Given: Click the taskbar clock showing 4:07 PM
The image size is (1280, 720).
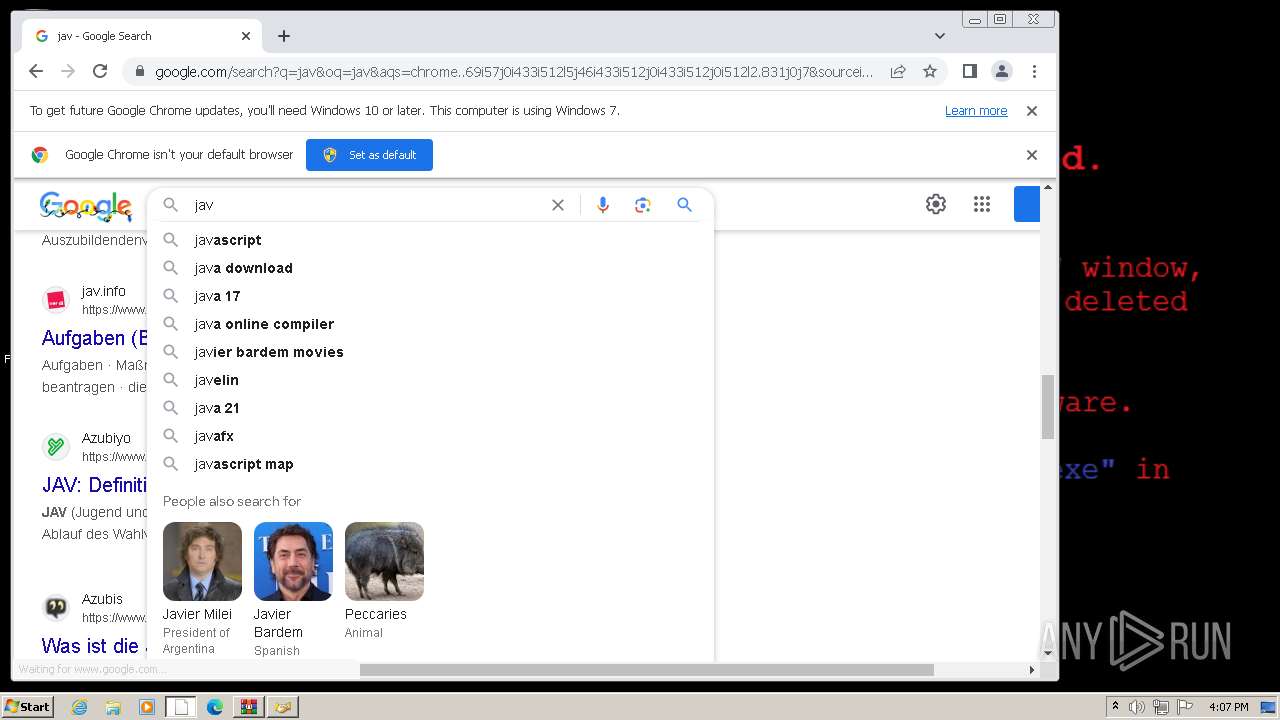Looking at the screenshot, I should (1228, 707).
